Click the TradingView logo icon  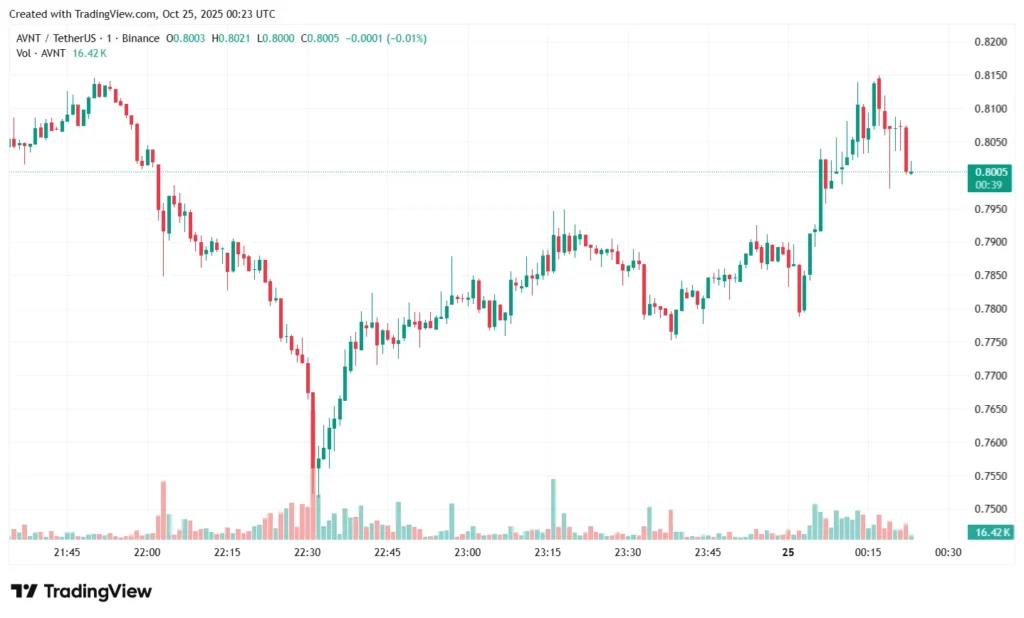click(24, 591)
